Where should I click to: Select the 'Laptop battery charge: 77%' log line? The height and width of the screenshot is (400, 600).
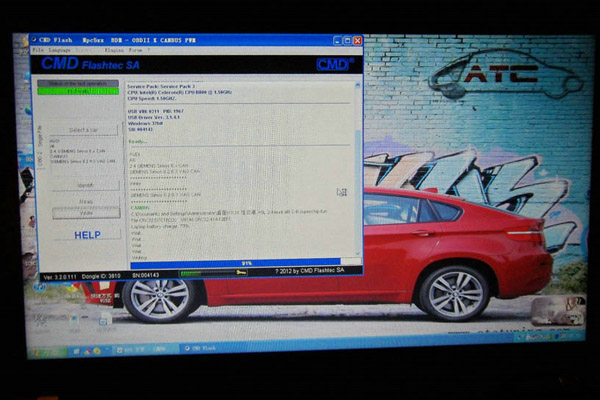160,226
